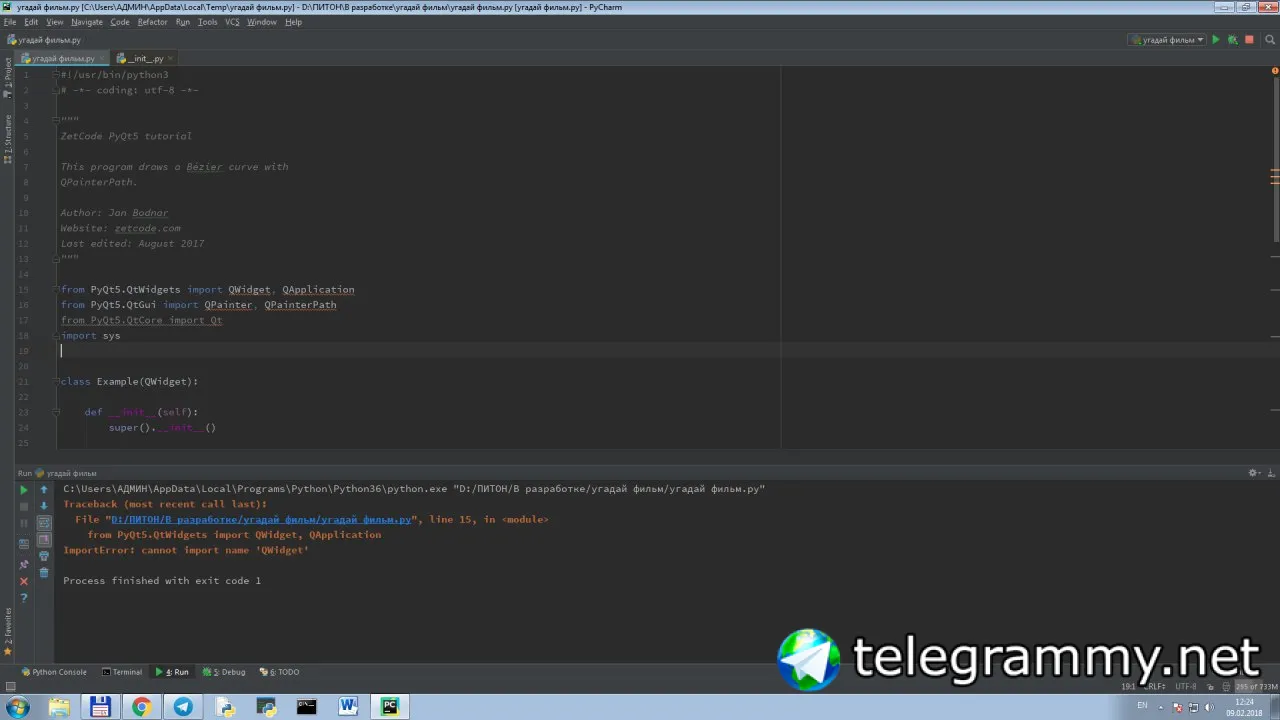Open PyCharm from the taskbar

(x=390, y=707)
